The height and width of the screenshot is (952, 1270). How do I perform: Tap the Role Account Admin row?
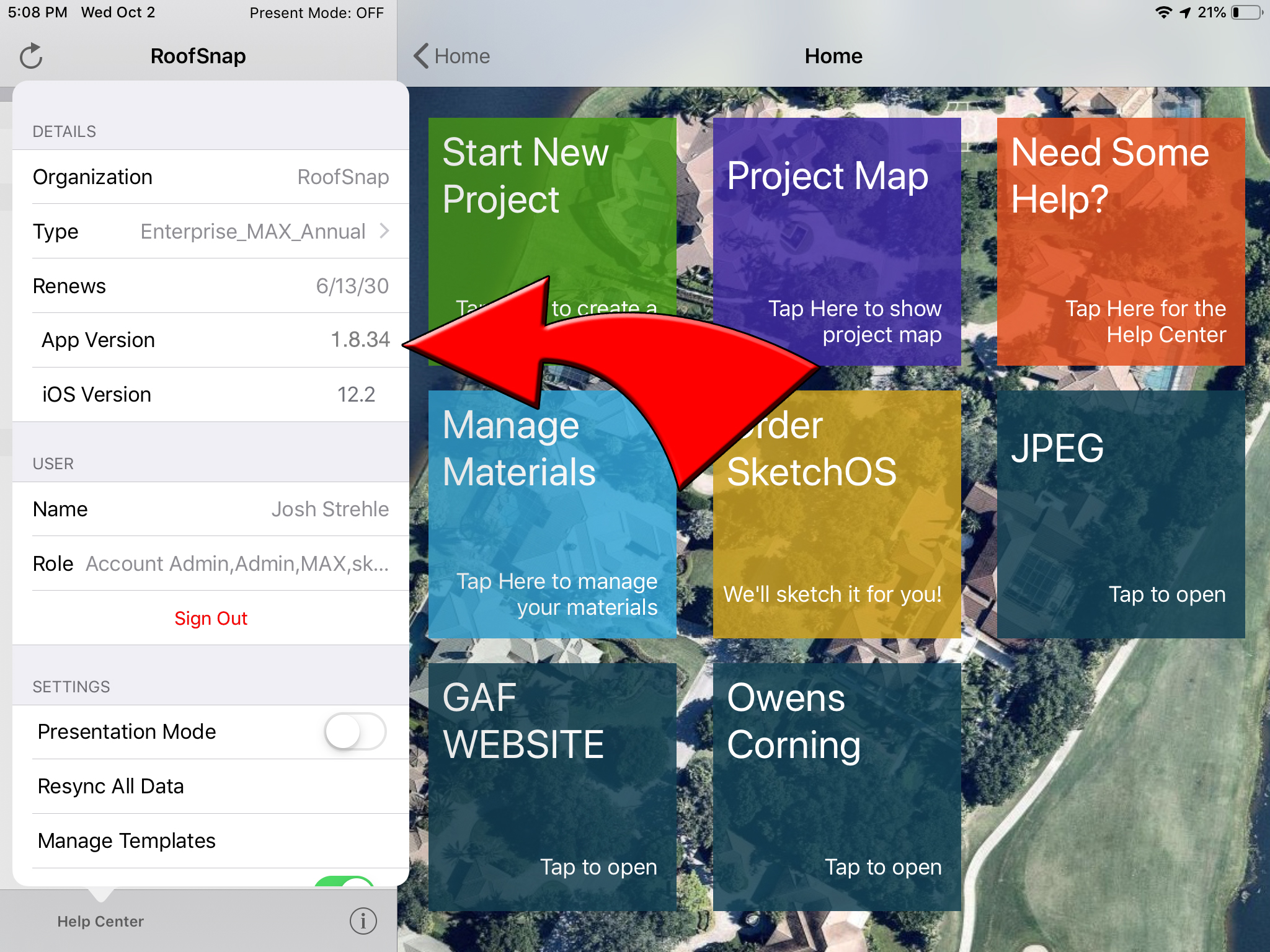tap(211, 563)
